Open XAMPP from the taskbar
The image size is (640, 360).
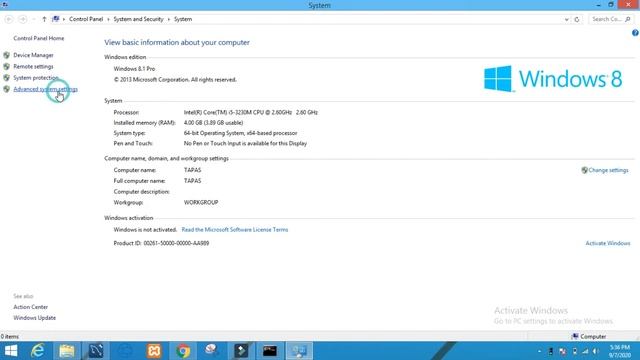coord(154,351)
